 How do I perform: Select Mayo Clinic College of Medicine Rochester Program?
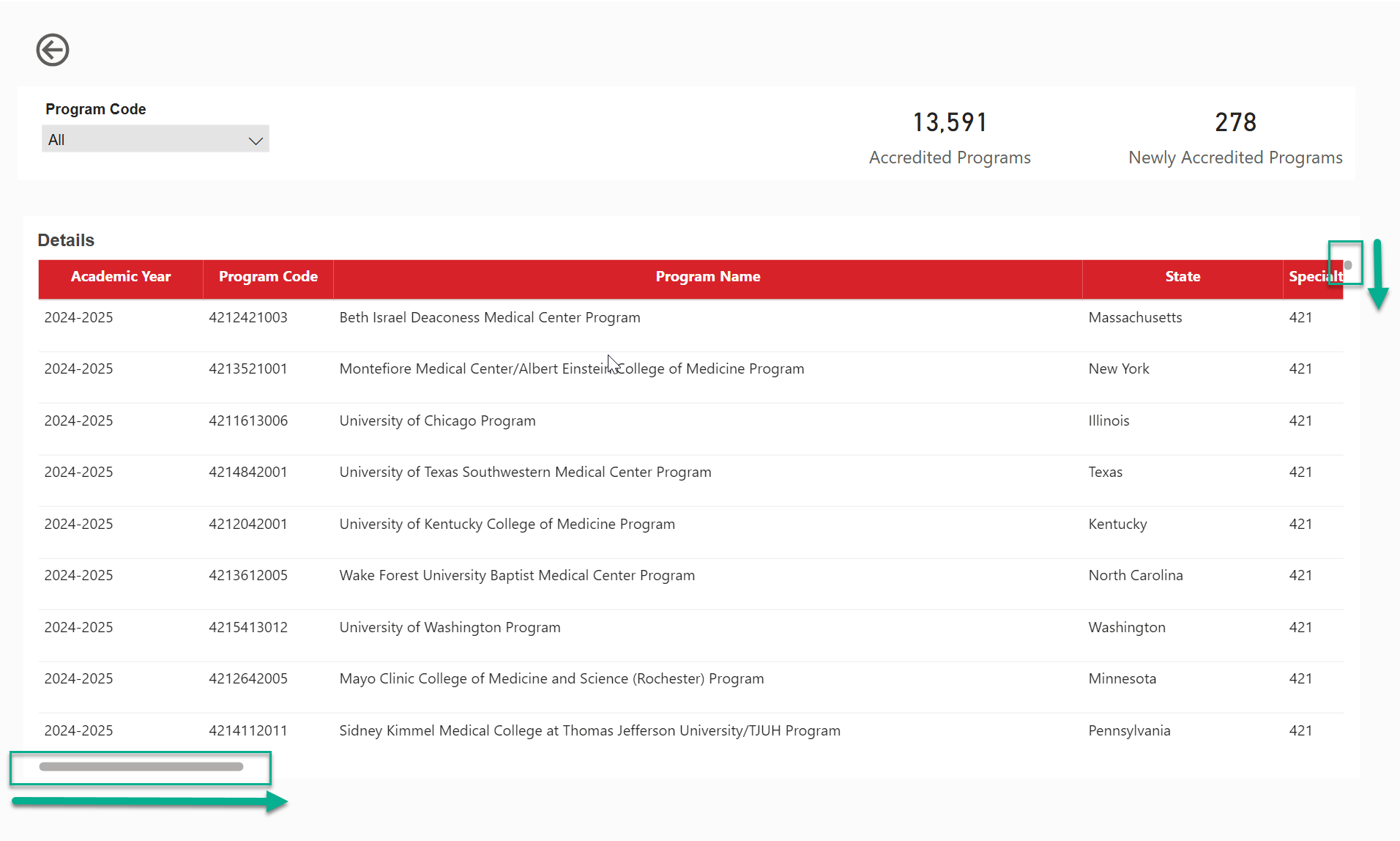(551, 678)
